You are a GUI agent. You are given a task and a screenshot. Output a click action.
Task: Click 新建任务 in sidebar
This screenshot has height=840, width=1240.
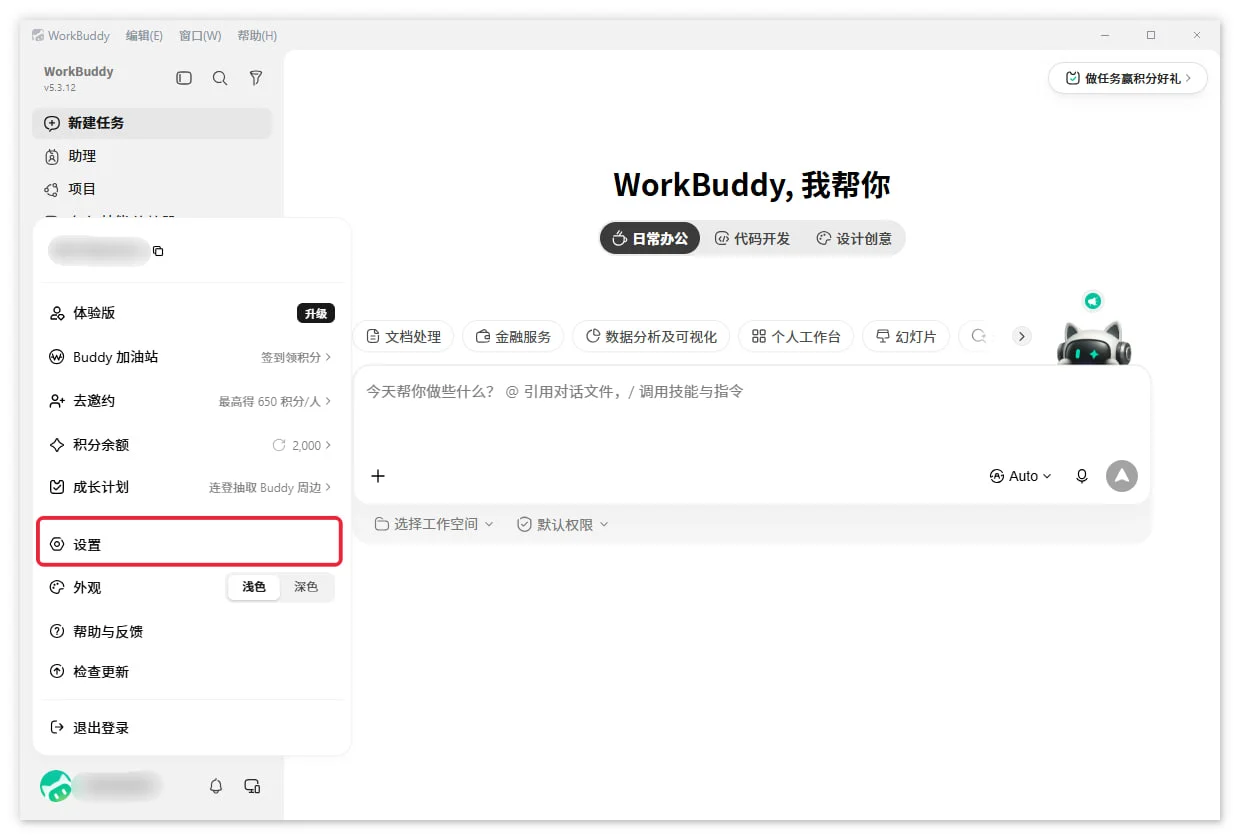152,123
